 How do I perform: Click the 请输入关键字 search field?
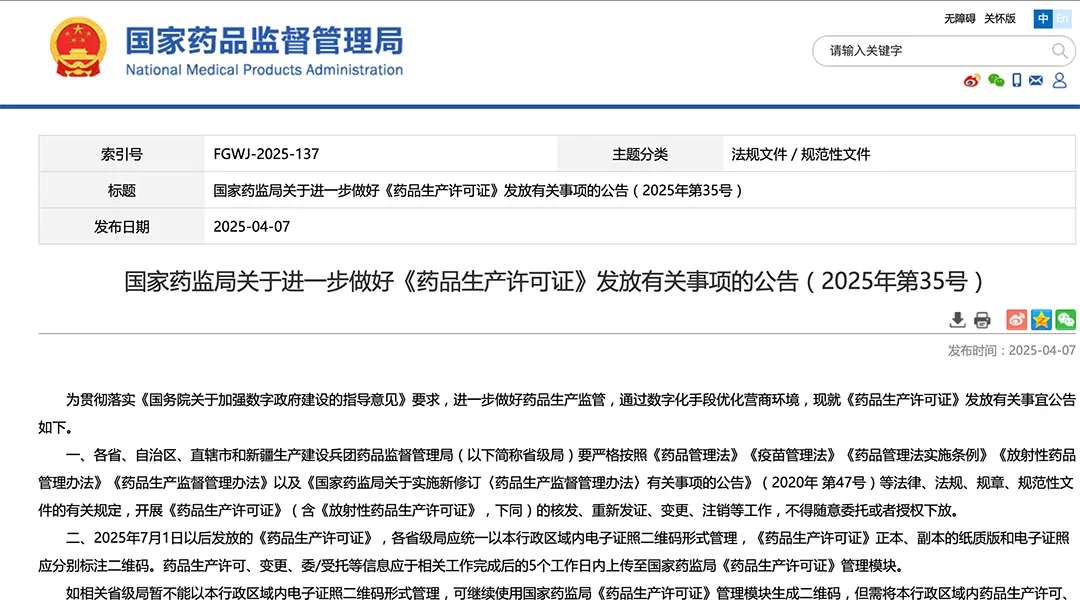coord(930,50)
